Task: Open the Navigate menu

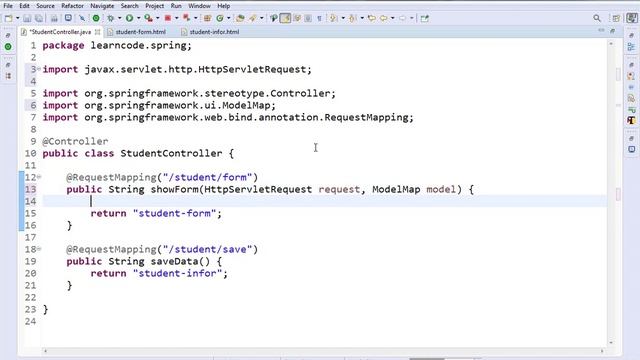Action: [102, 6]
